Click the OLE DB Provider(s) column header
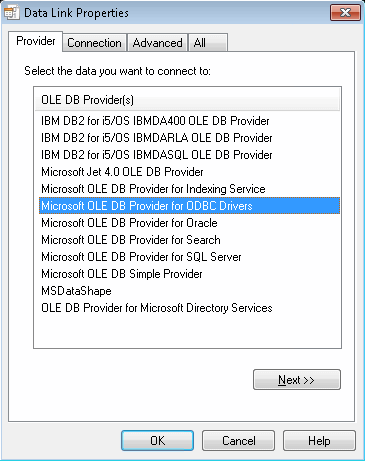Viewport: 365px width, 461px height. pos(187,100)
